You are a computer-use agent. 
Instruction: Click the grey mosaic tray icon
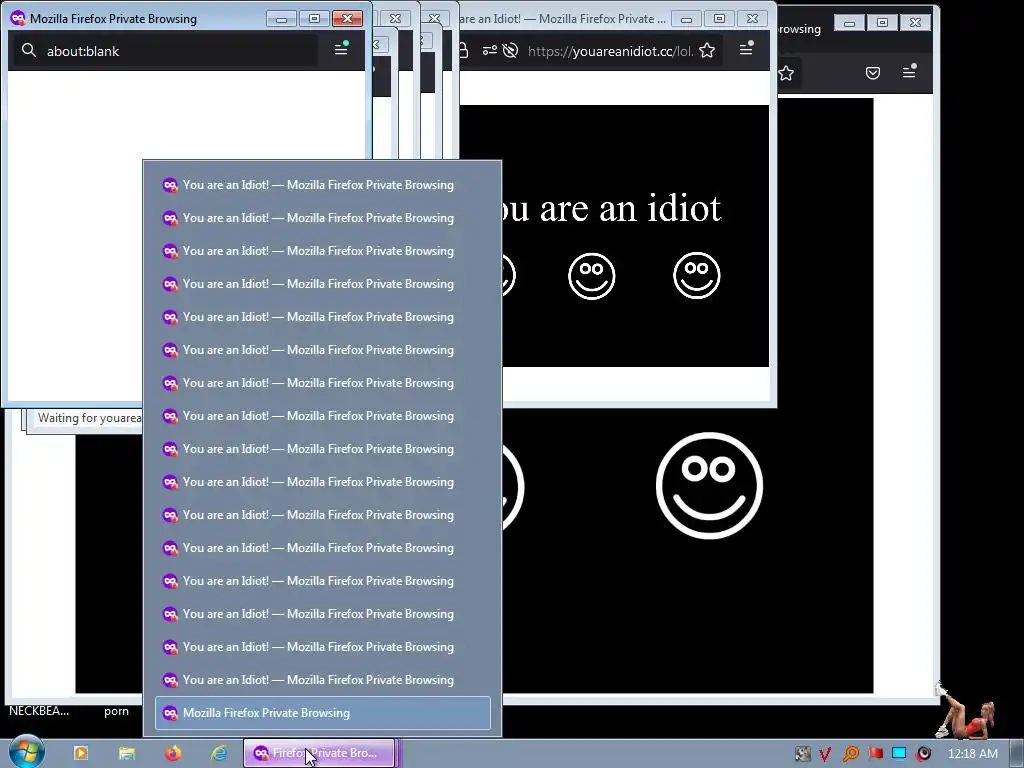tap(803, 754)
